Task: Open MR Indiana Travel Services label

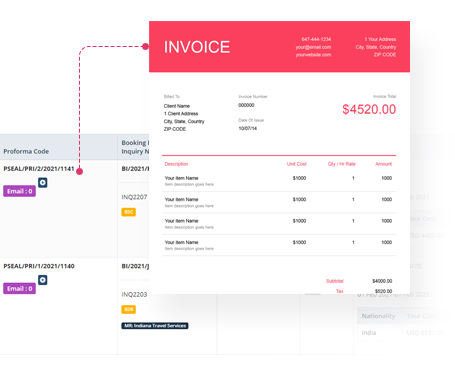Action: coord(155,326)
